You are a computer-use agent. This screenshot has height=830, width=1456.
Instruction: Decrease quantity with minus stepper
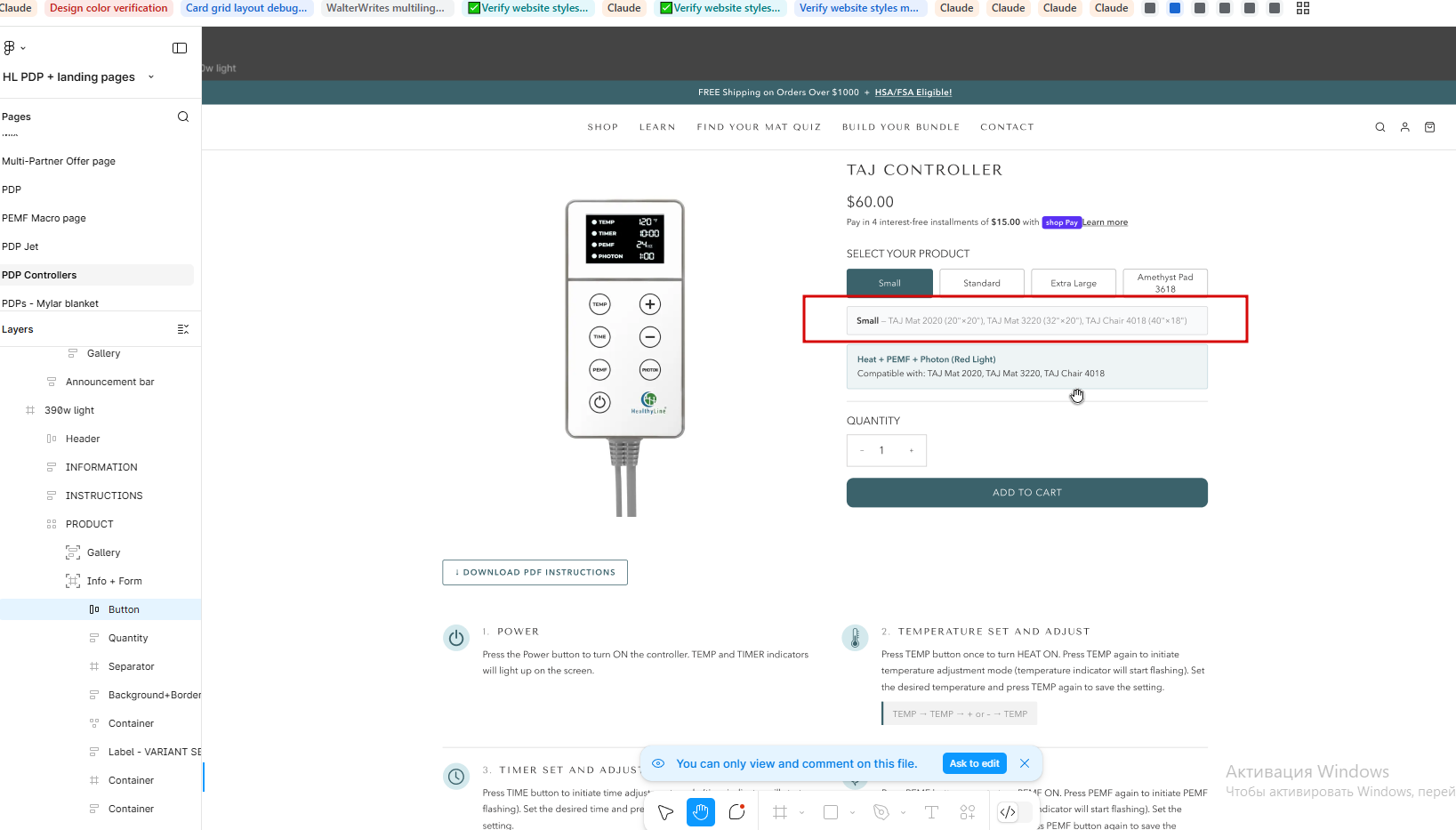(x=862, y=451)
